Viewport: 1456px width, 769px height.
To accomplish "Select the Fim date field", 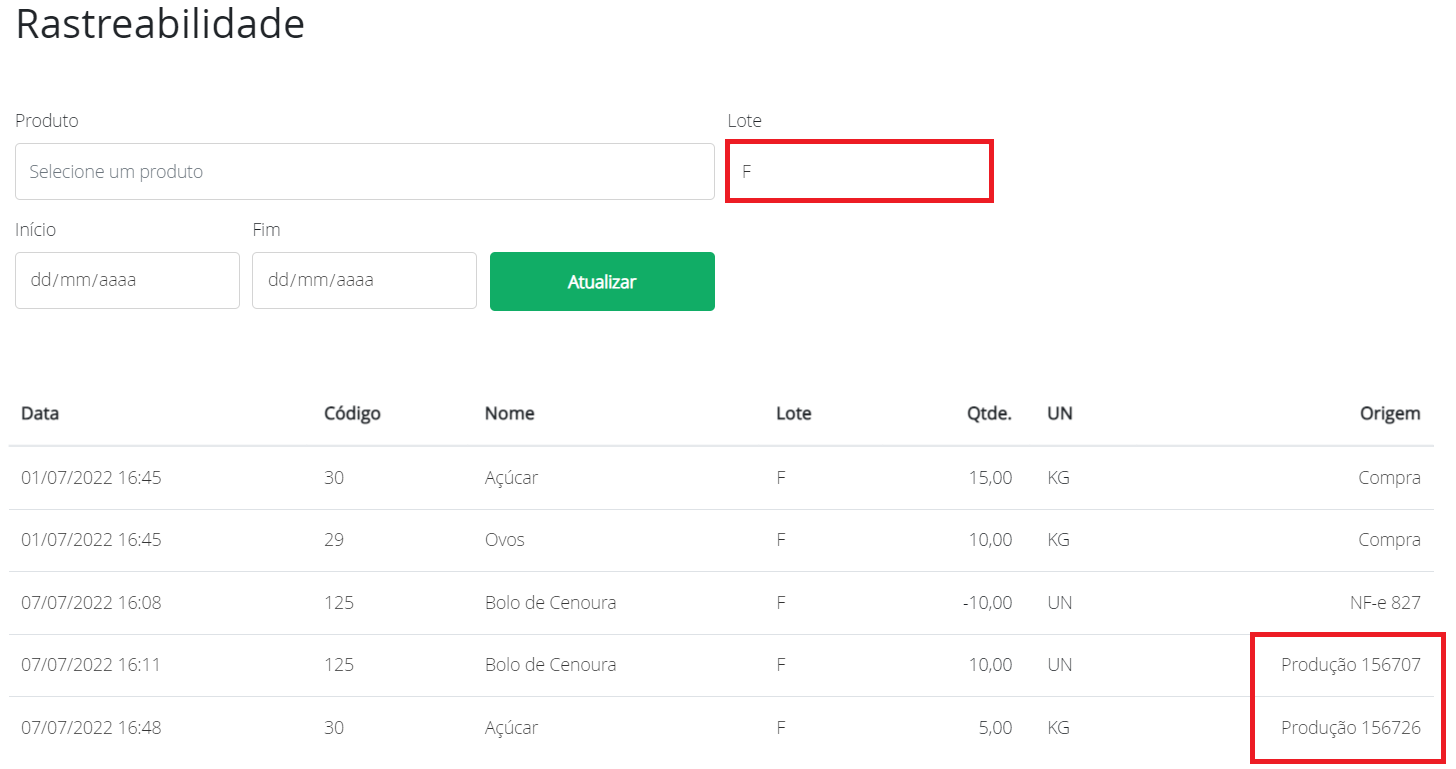I will coord(364,280).
